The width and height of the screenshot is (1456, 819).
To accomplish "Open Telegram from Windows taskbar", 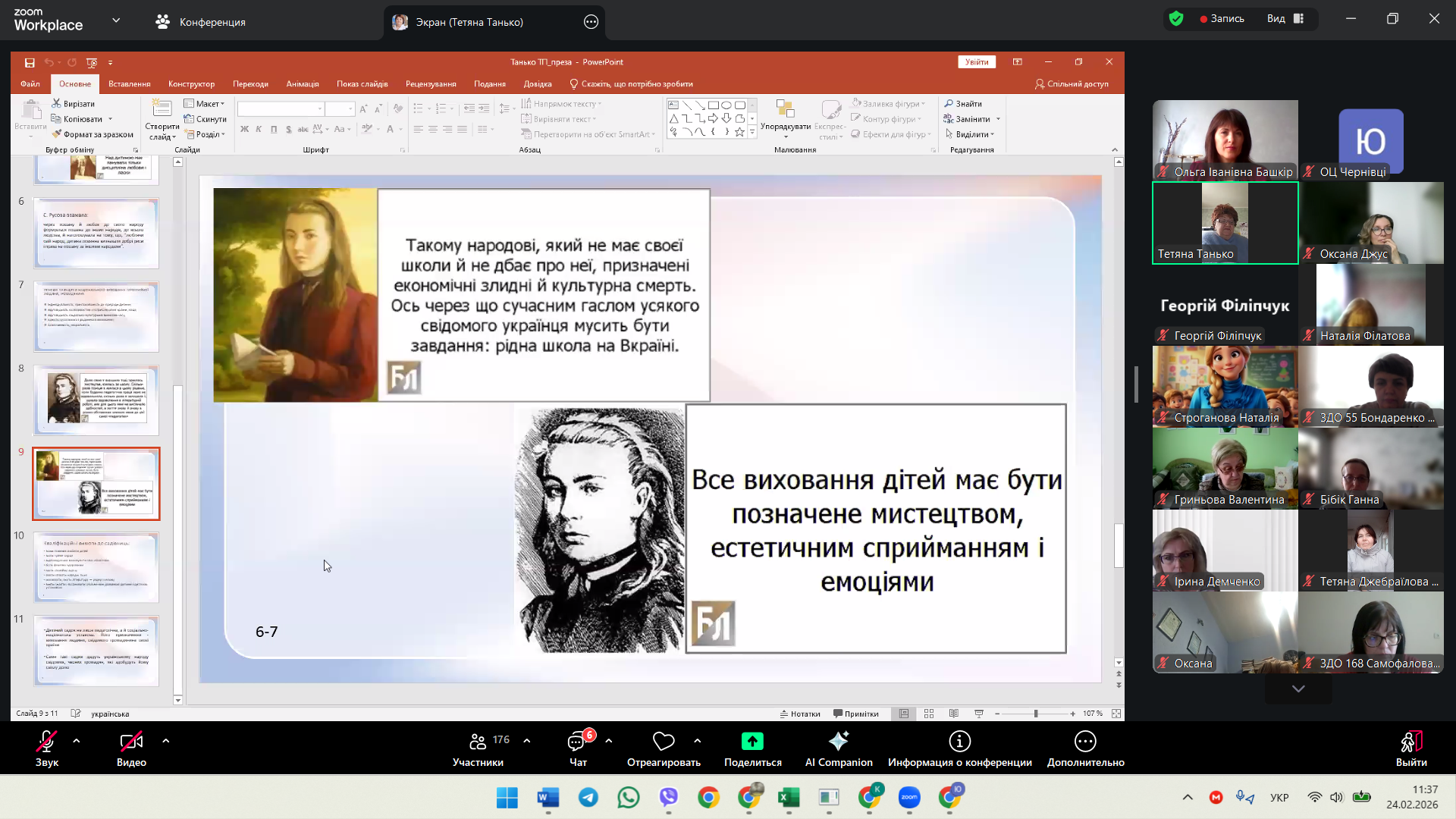I will pyautogui.click(x=588, y=797).
